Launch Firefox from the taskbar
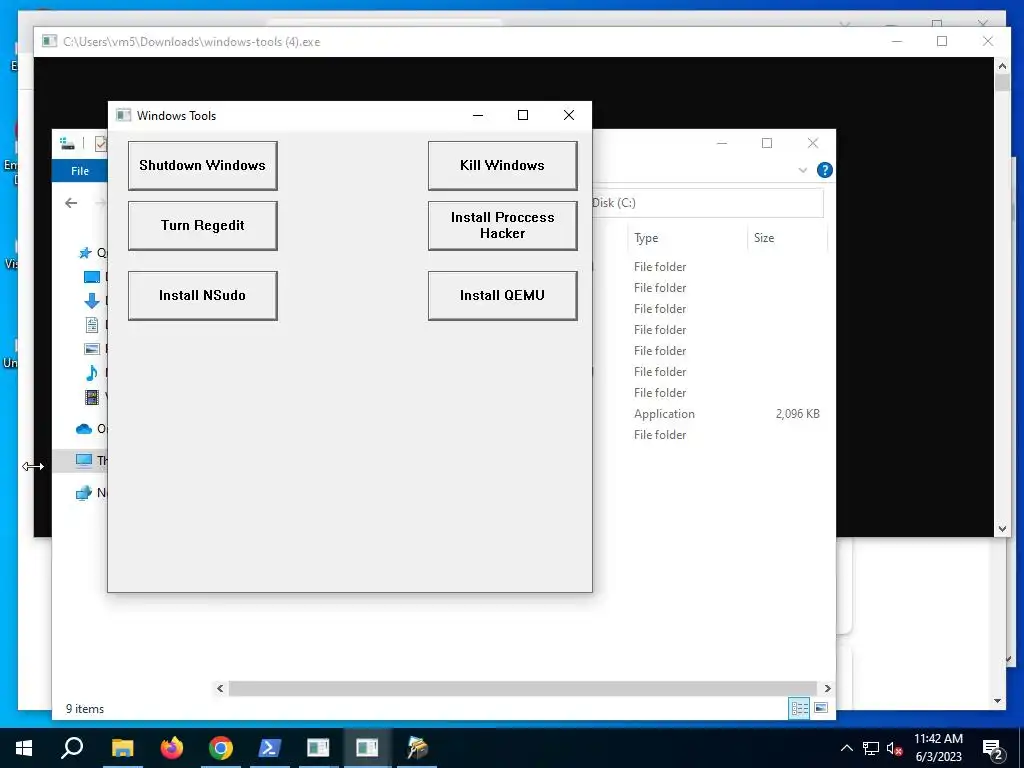The image size is (1024, 768). point(172,748)
